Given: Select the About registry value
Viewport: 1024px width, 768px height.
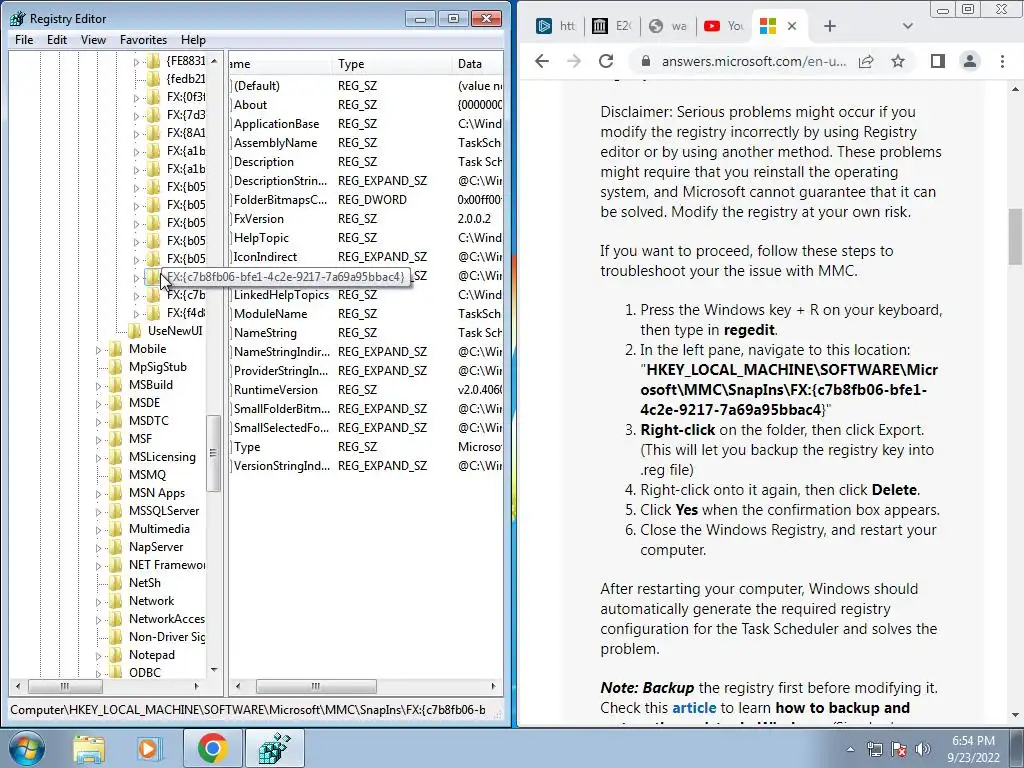Looking at the screenshot, I should pyautogui.click(x=250, y=105).
